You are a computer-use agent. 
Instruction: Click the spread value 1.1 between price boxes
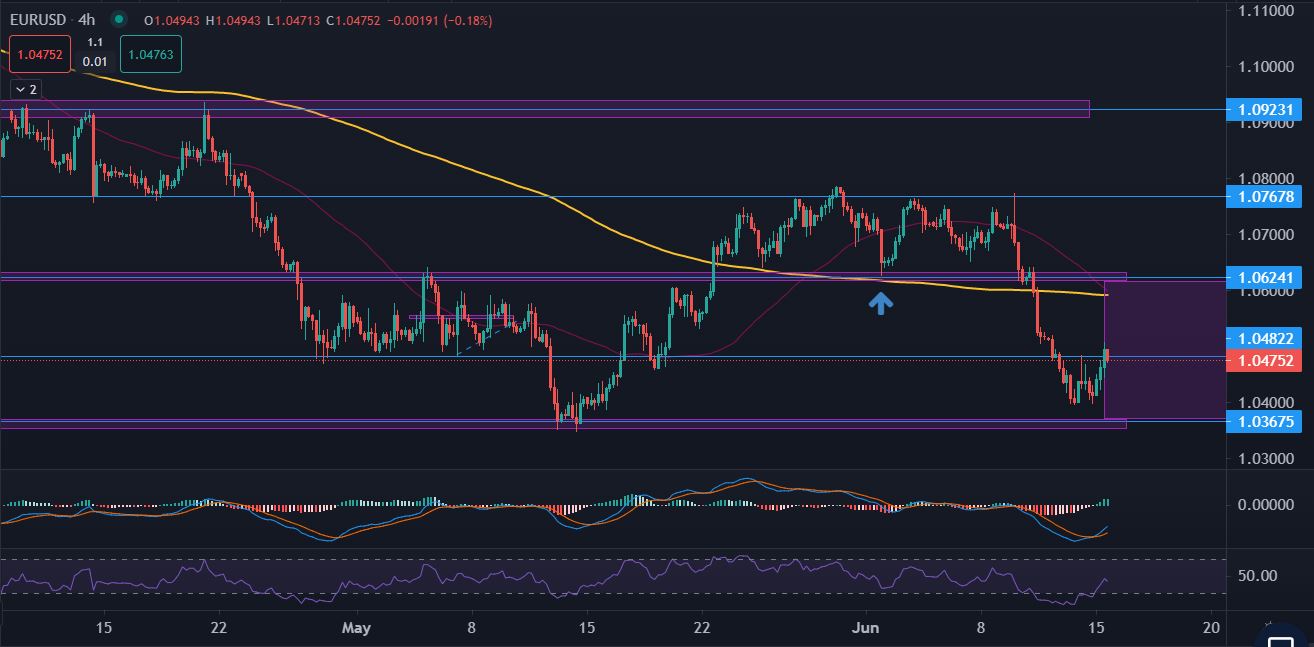(95, 43)
